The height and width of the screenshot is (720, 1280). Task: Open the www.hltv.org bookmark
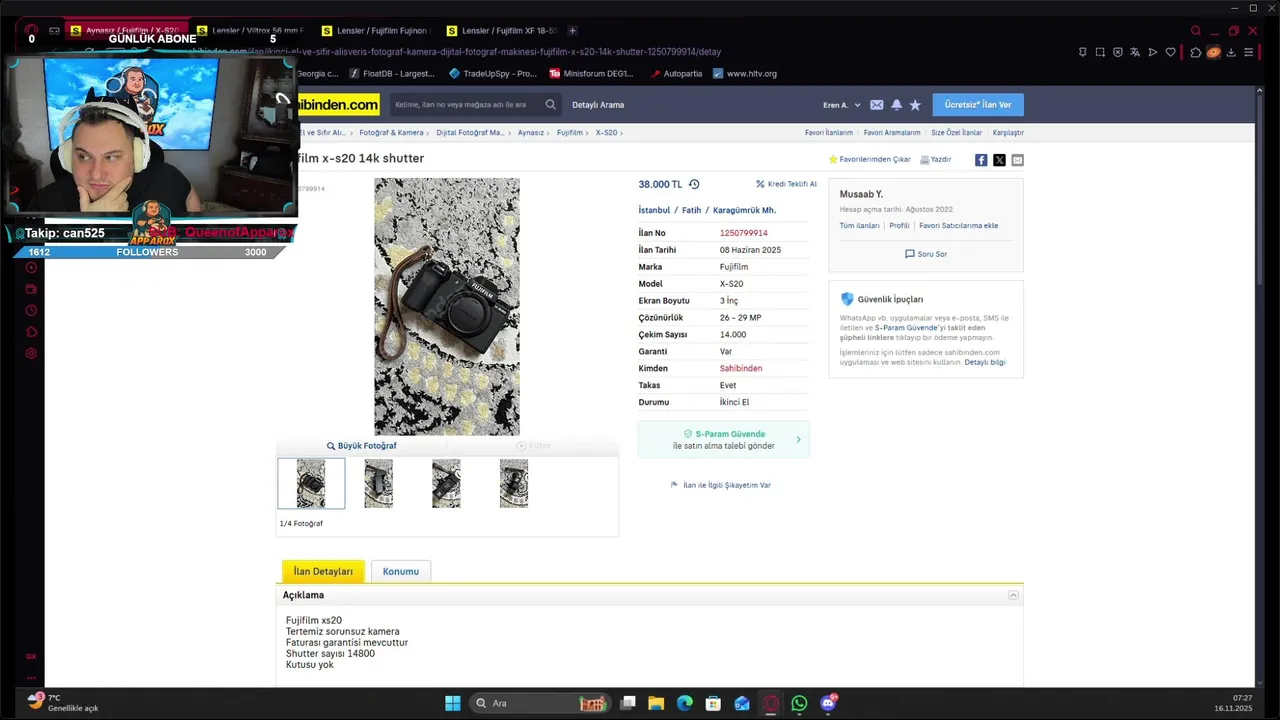[x=745, y=74]
